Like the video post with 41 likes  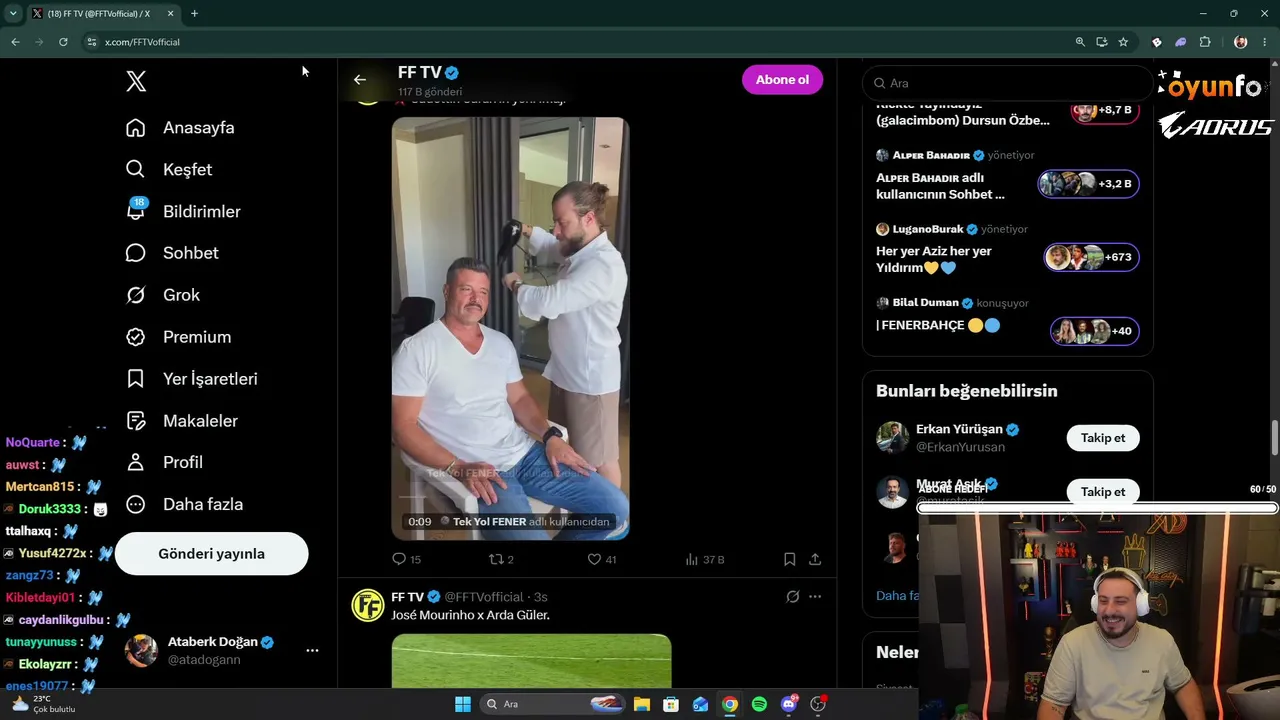601,560
